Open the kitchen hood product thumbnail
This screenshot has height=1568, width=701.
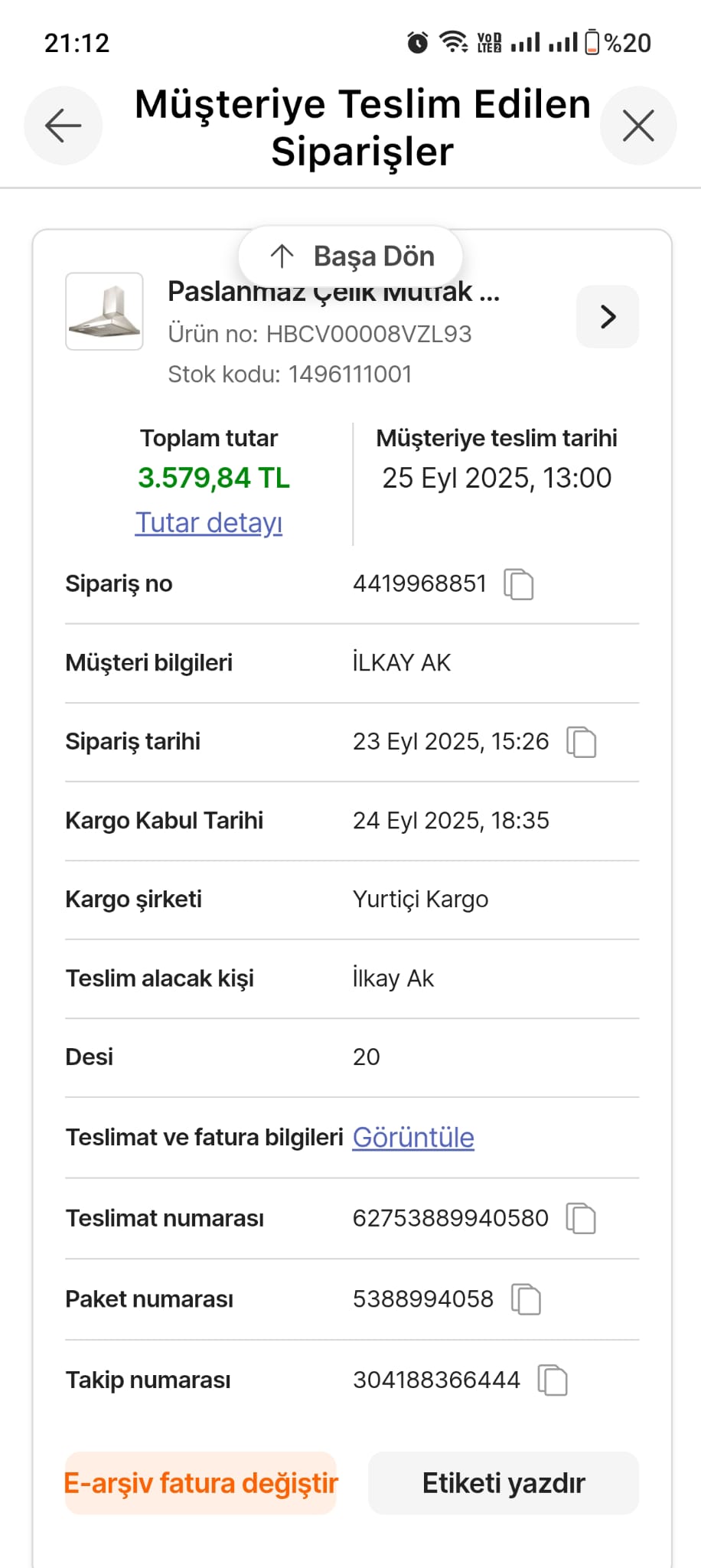[104, 312]
